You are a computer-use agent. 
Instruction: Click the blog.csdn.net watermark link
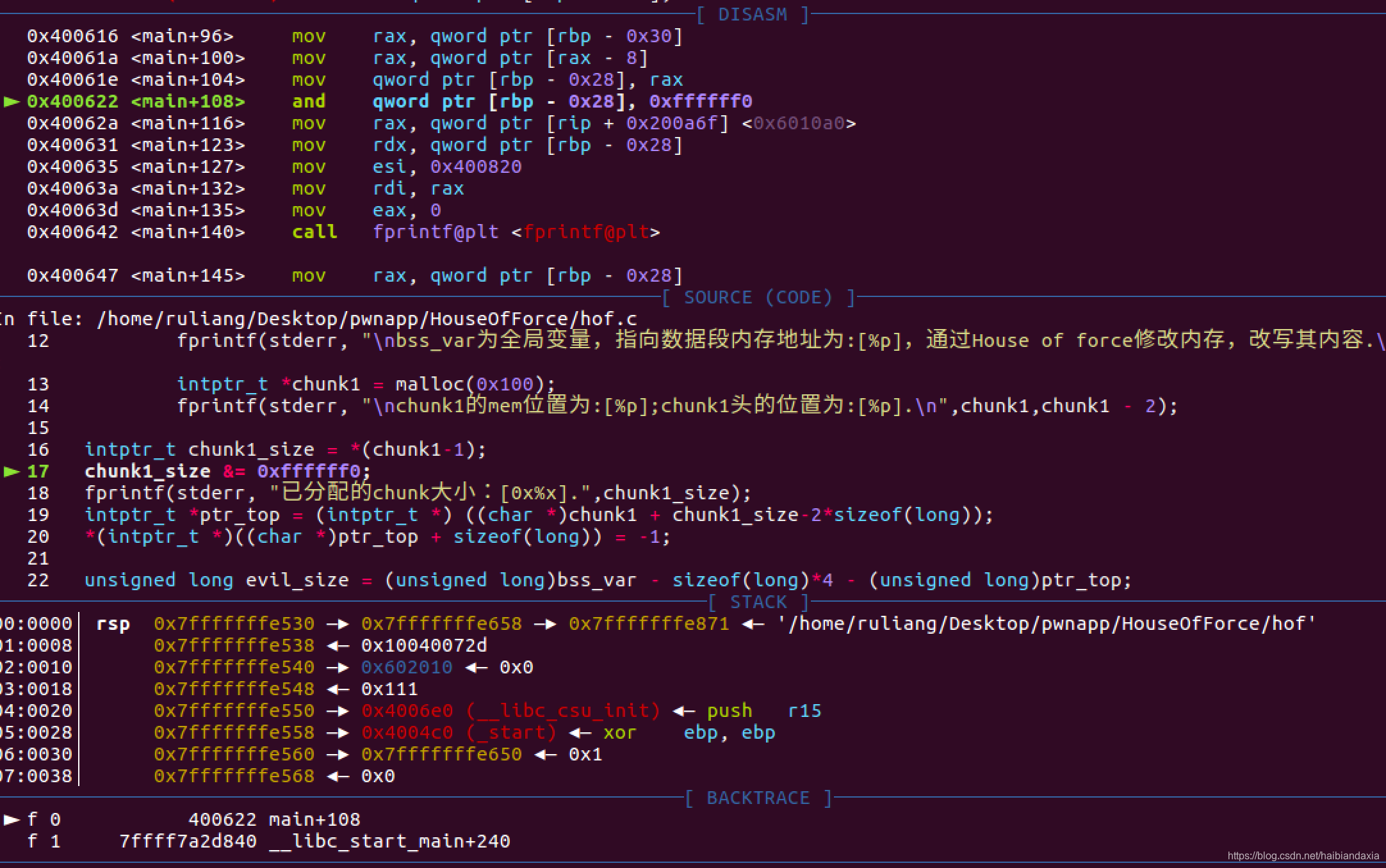(x=1303, y=856)
